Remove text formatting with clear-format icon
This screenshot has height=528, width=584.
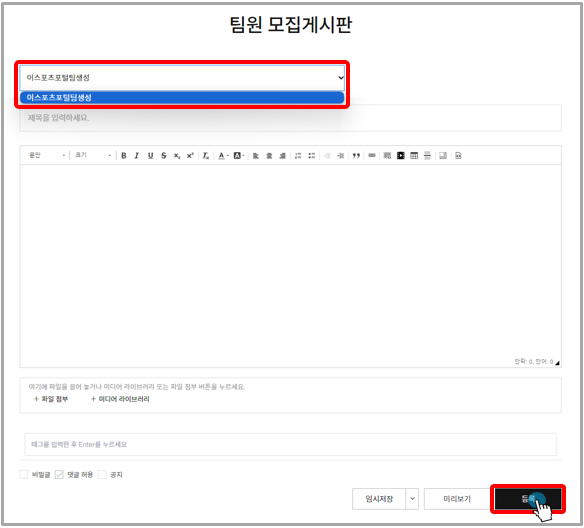click(x=206, y=156)
